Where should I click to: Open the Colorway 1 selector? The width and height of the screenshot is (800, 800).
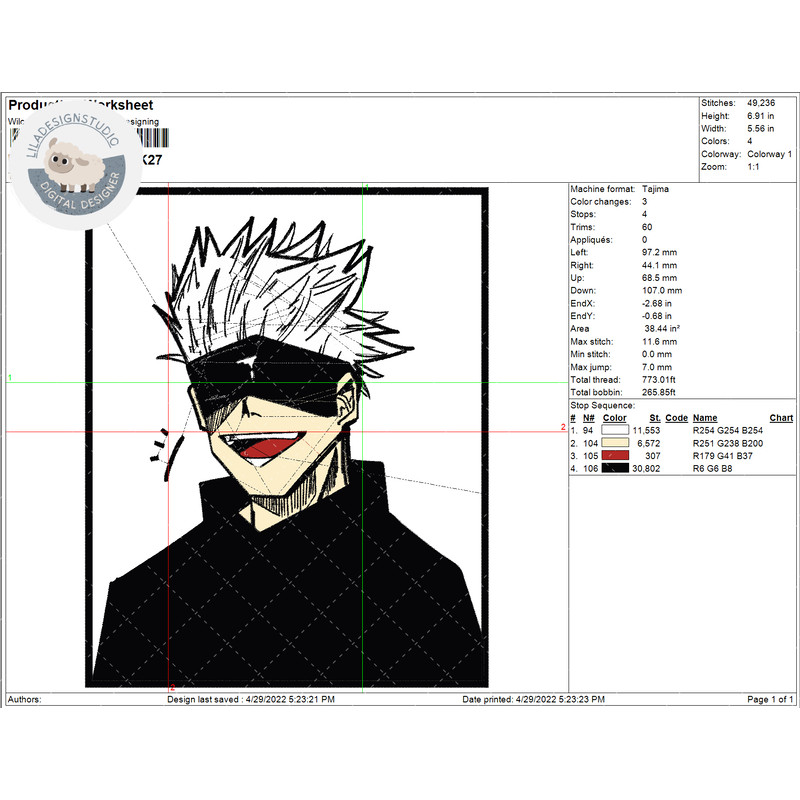click(771, 154)
